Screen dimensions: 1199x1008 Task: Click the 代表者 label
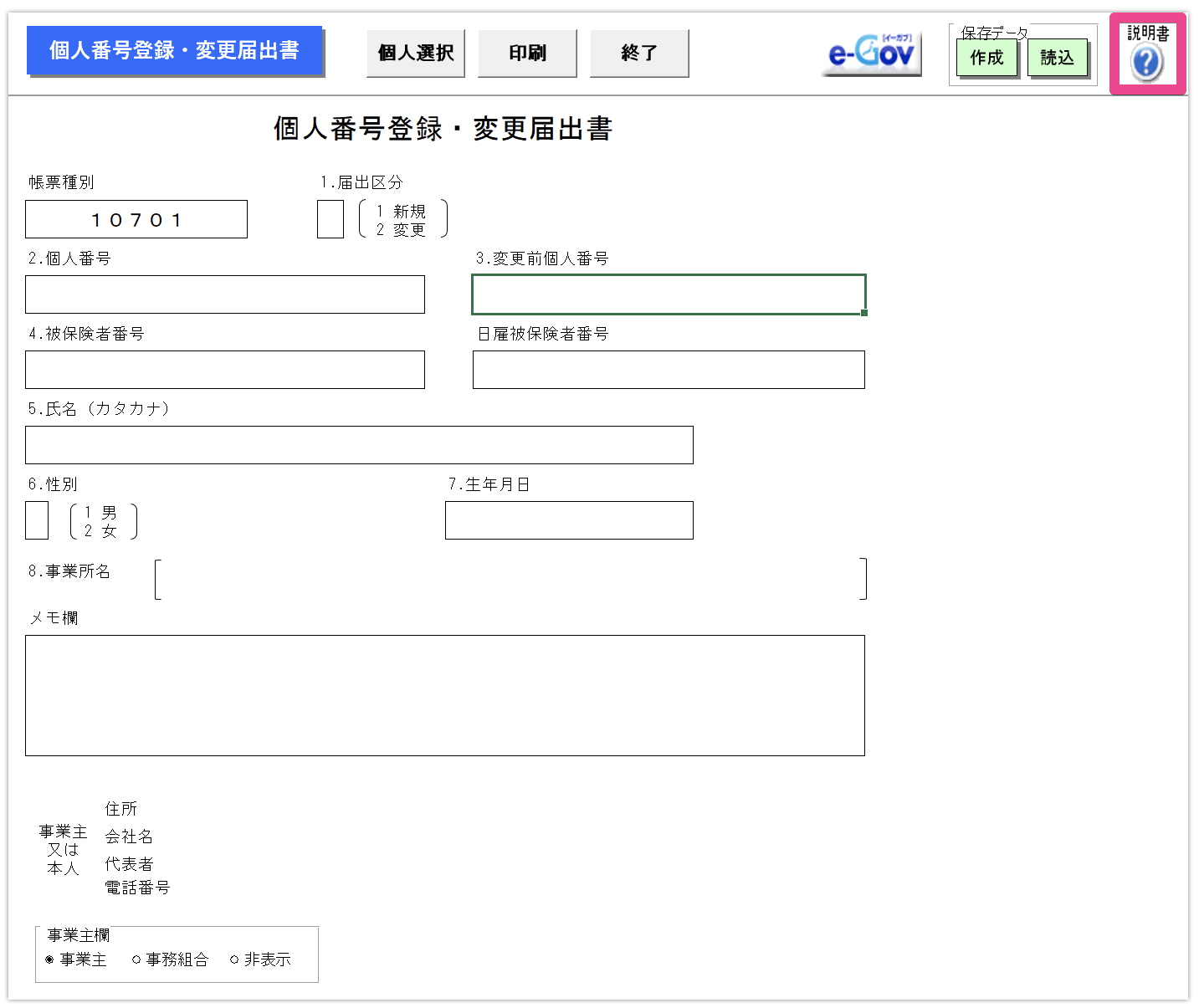[x=129, y=864]
